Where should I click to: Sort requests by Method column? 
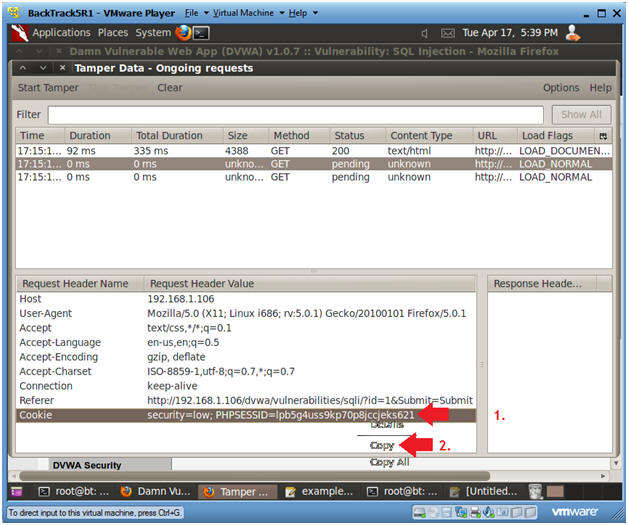[x=299, y=136]
